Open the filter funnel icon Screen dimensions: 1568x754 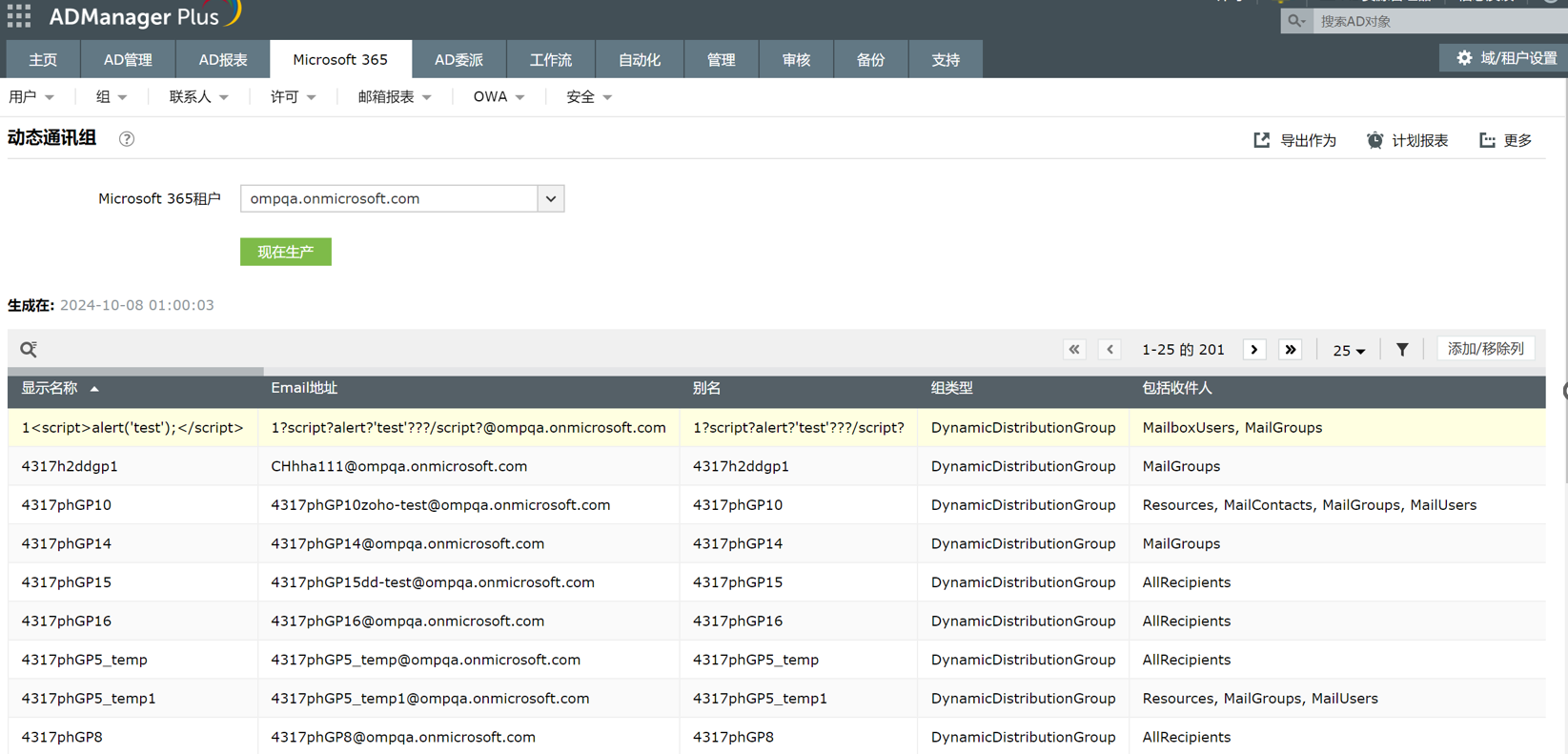pyautogui.click(x=1402, y=350)
